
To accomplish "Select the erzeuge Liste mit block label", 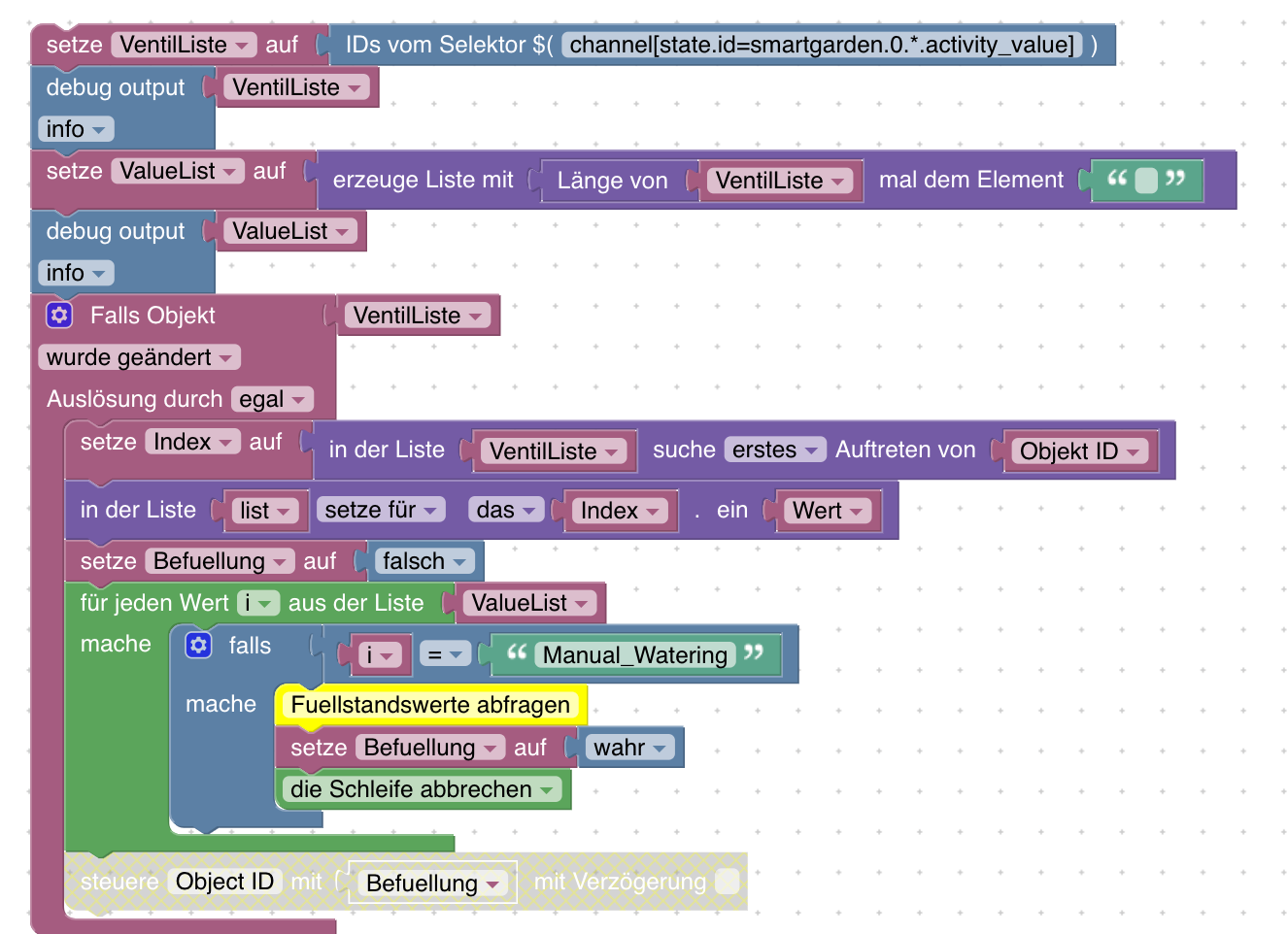I will 423,180.
